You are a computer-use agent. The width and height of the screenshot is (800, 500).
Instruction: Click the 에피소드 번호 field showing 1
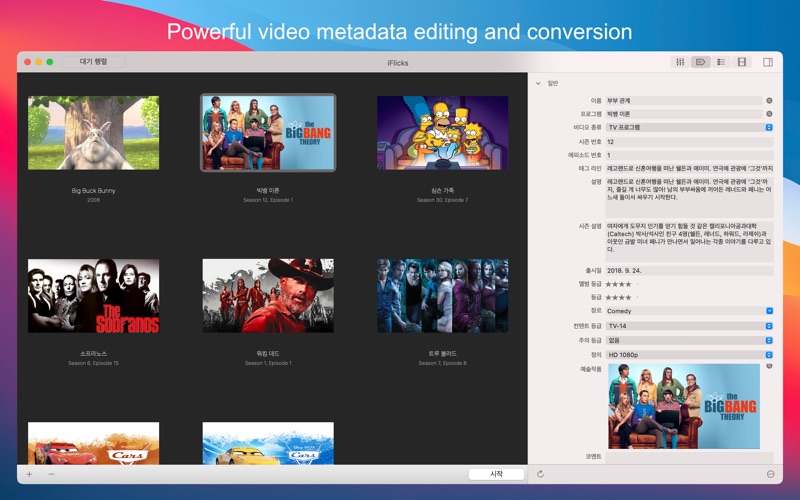(689, 155)
